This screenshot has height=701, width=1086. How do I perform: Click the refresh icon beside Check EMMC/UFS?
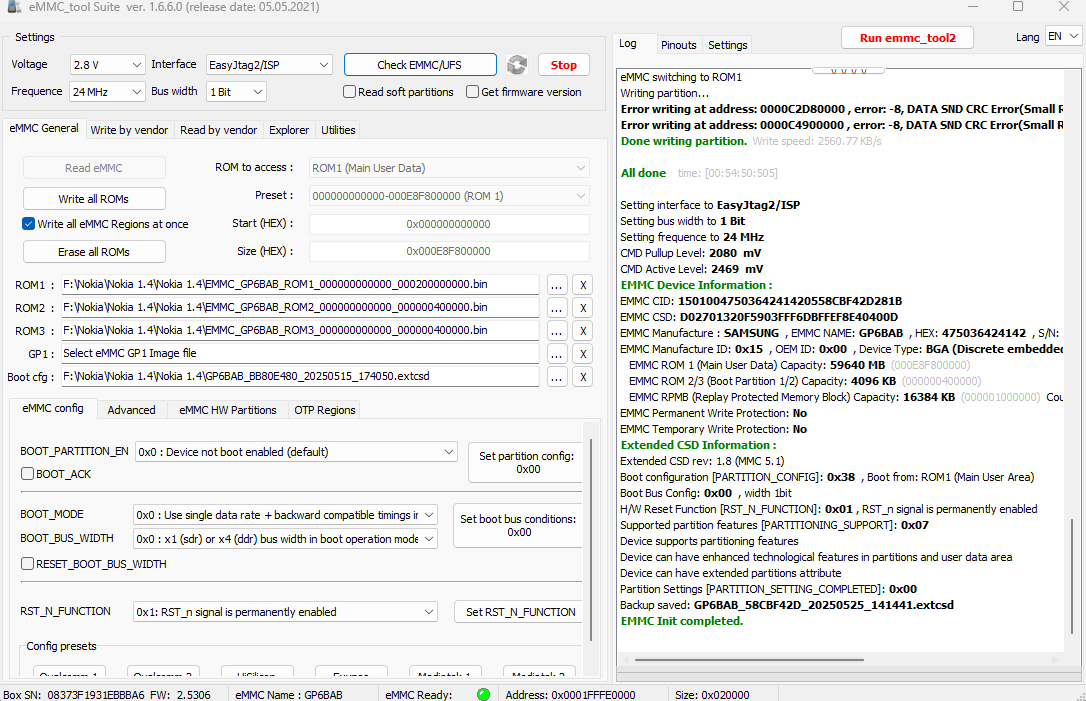[517, 64]
